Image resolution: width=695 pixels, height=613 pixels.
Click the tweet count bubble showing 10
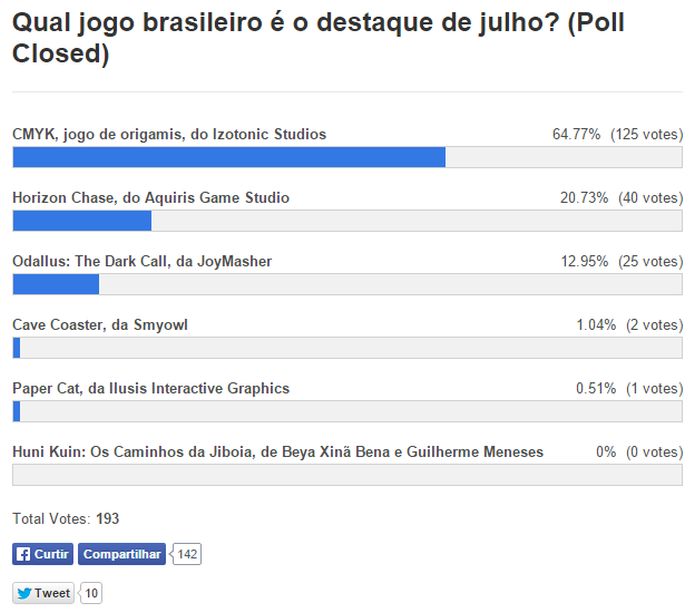(91, 593)
